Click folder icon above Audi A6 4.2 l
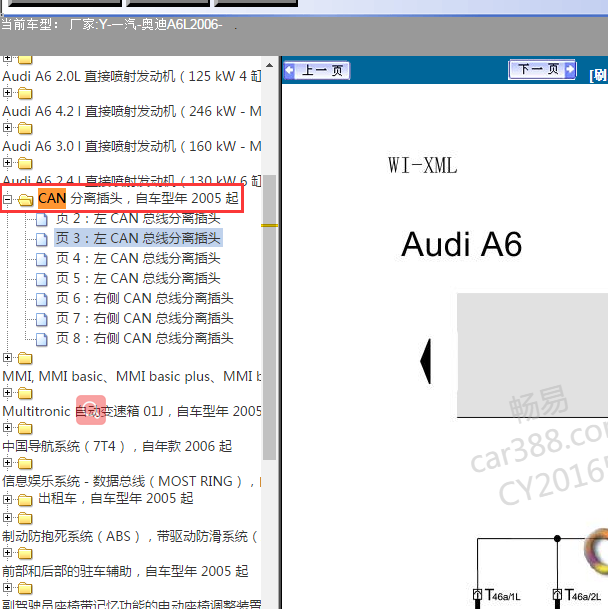The height and width of the screenshot is (609, 608). coord(25,93)
